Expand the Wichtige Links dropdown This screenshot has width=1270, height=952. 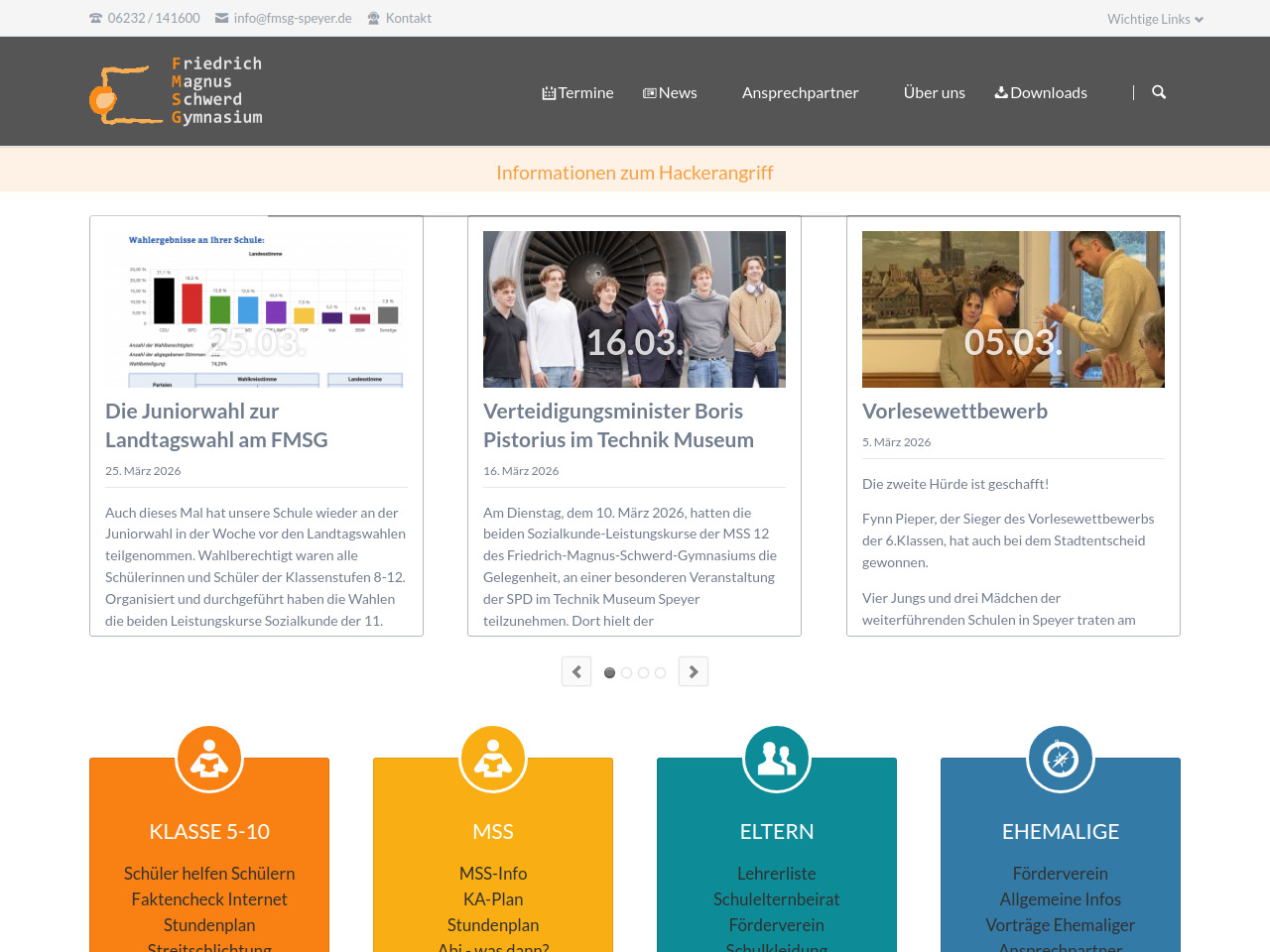tap(1155, 19)
